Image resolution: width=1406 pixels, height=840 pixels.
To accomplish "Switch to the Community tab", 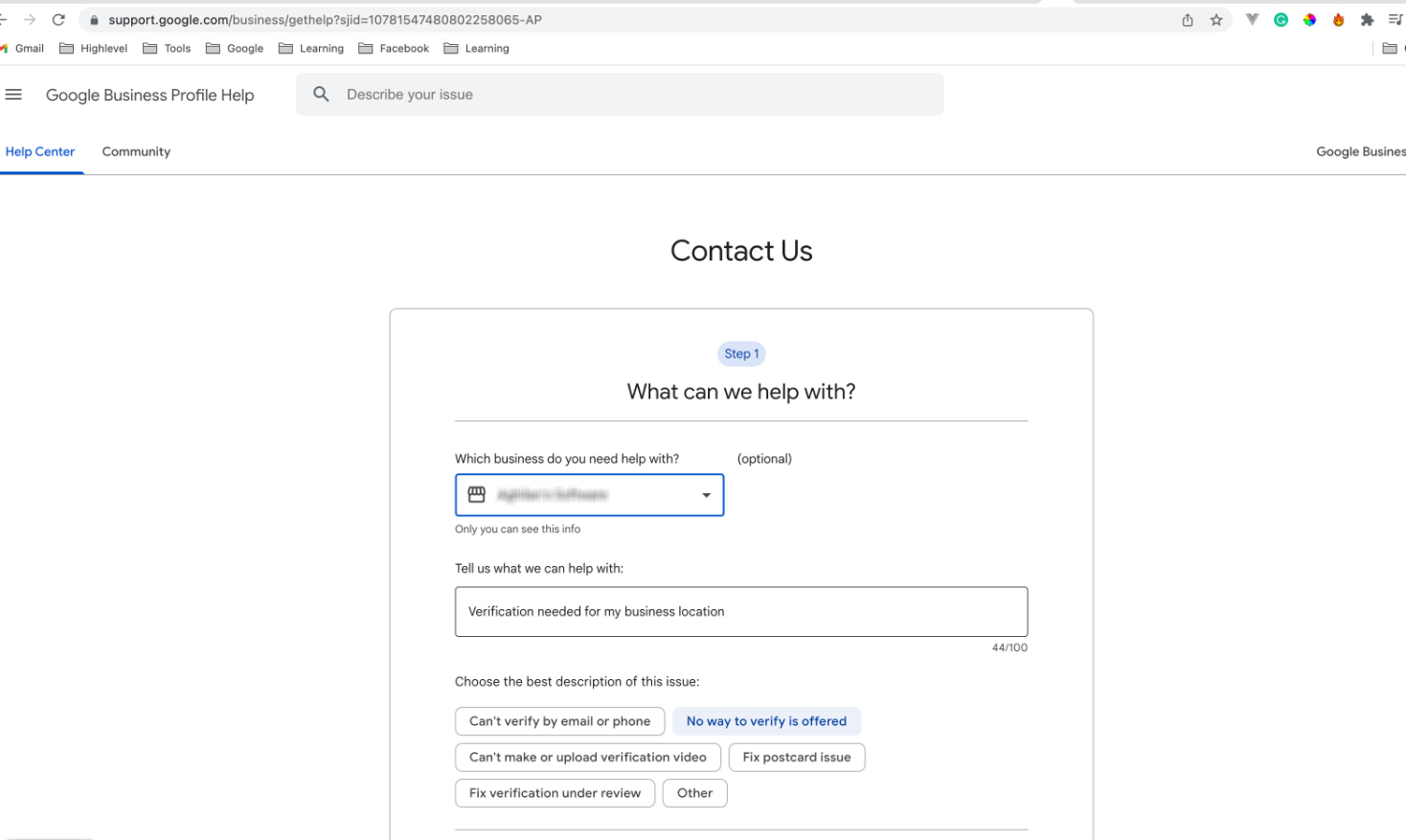I will 136,151.
